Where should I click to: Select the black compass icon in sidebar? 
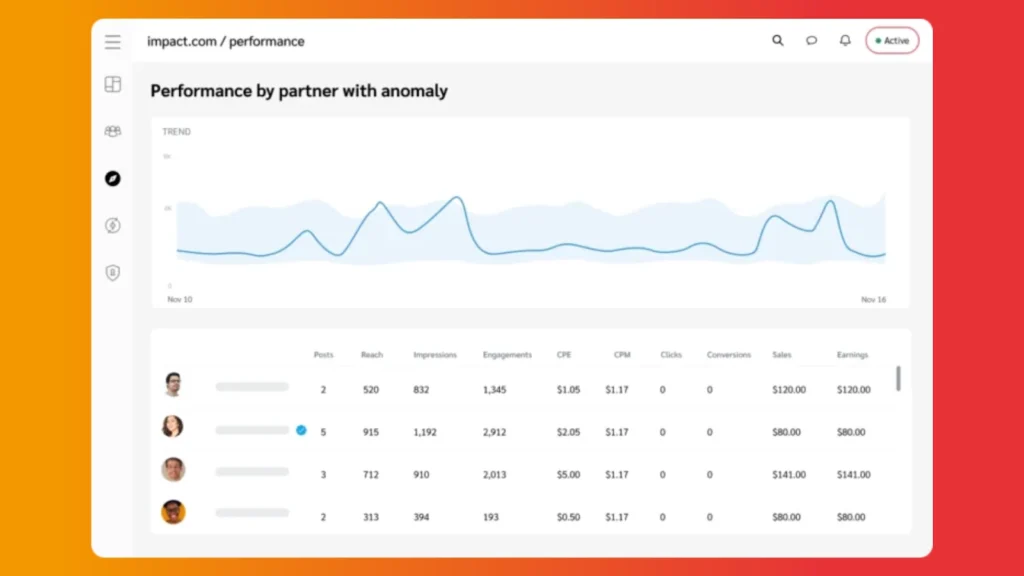tap(113, 178)
